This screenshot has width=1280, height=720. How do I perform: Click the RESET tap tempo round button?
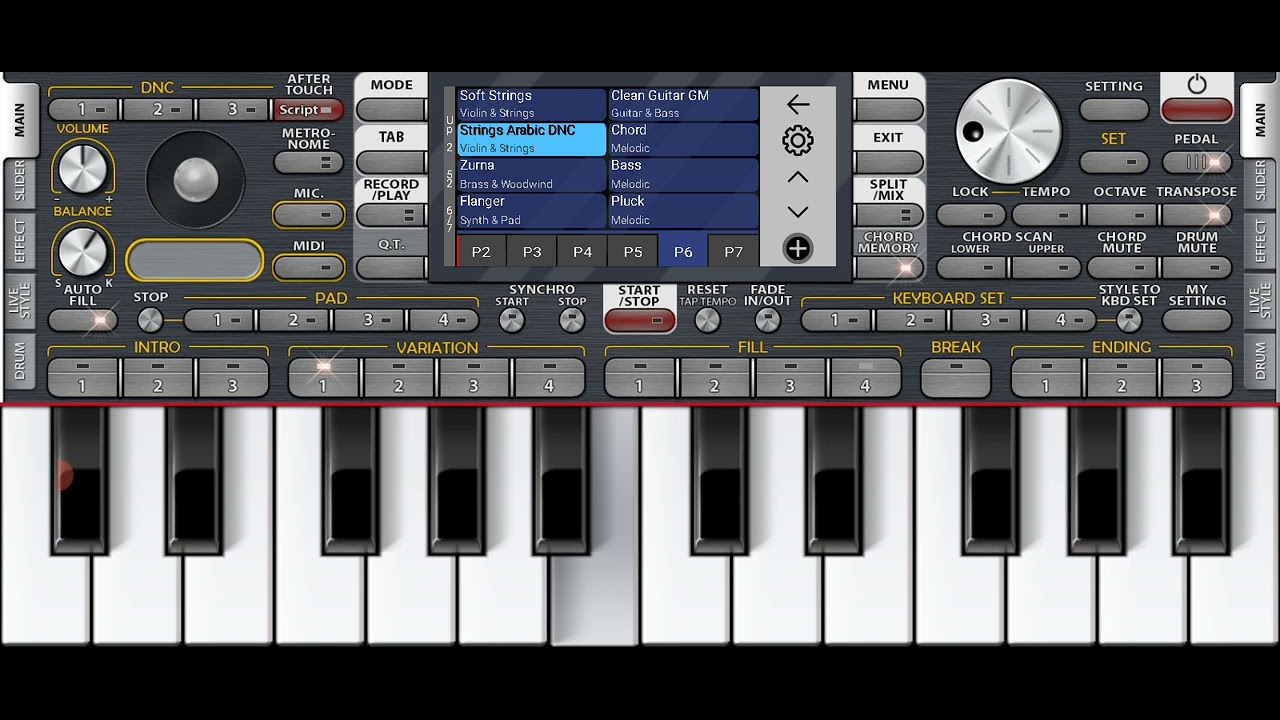707,320
